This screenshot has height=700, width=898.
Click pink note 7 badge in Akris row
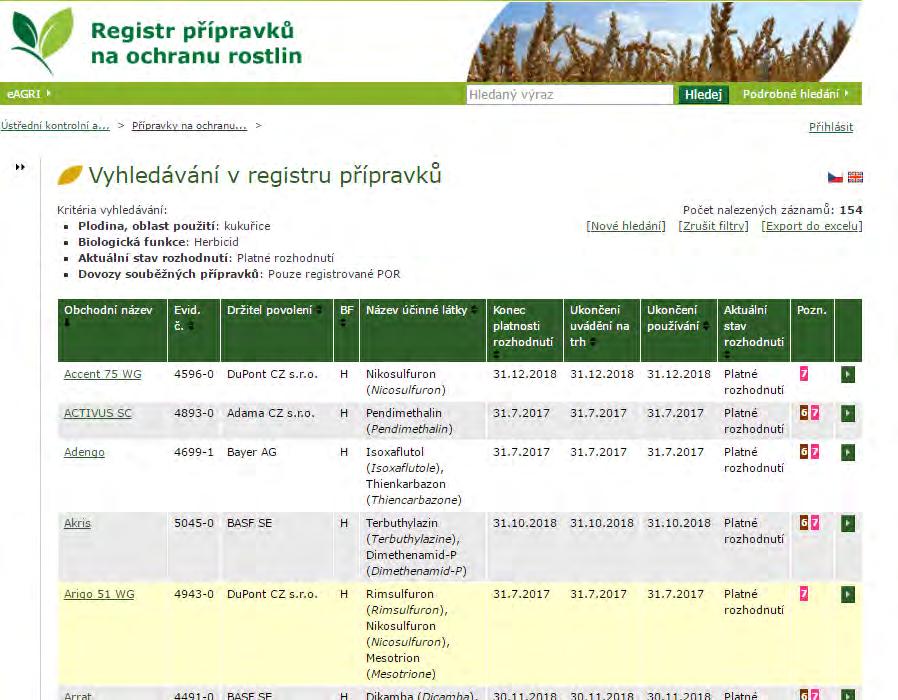click(x=815, y=522)
